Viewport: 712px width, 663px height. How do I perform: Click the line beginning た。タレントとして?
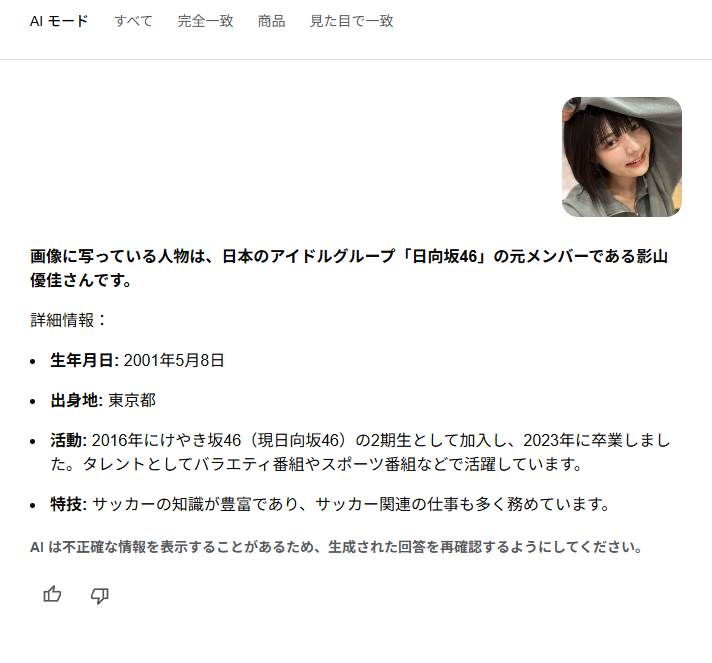316,464
